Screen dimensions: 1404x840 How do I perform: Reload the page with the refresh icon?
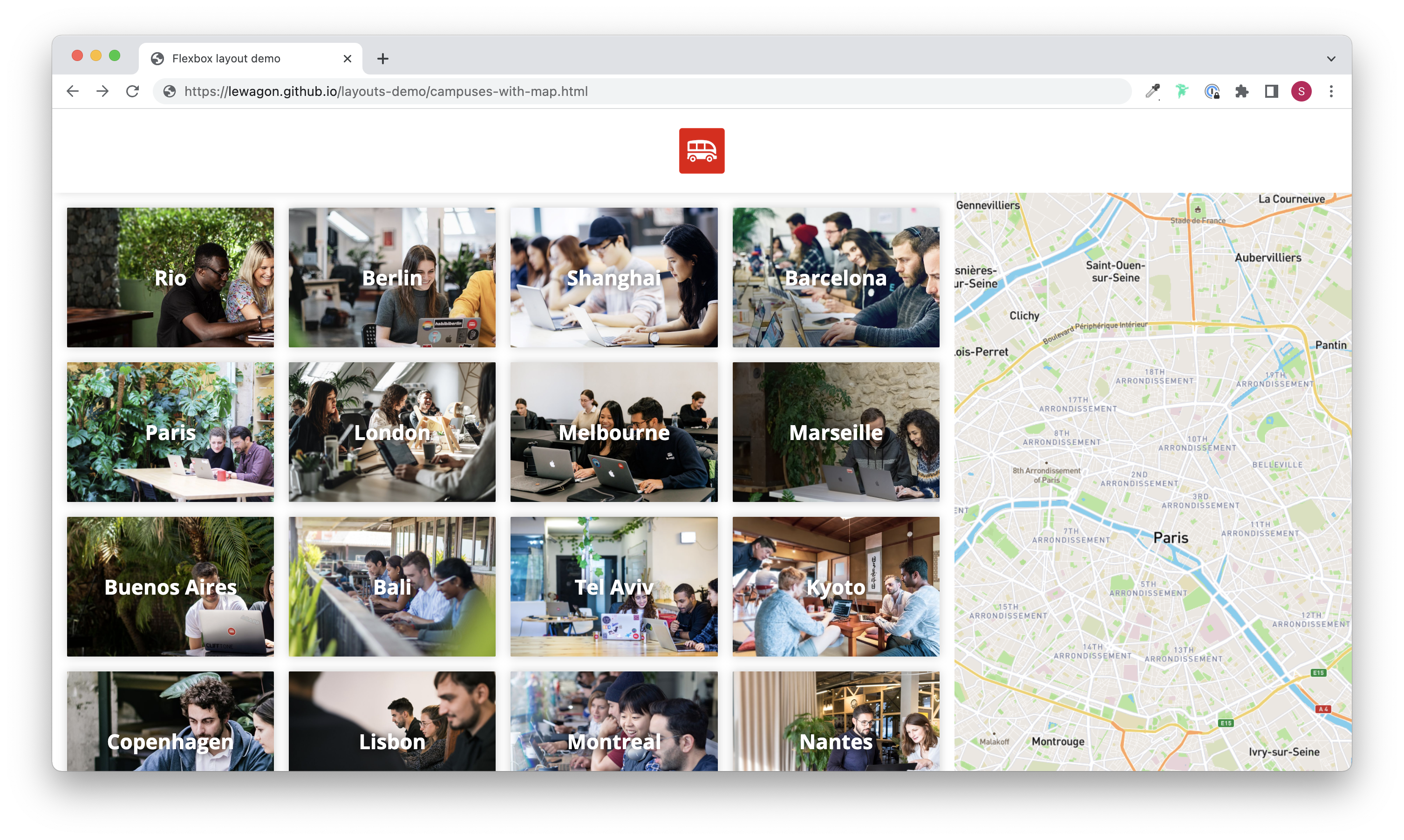click(x=132, y=91)
